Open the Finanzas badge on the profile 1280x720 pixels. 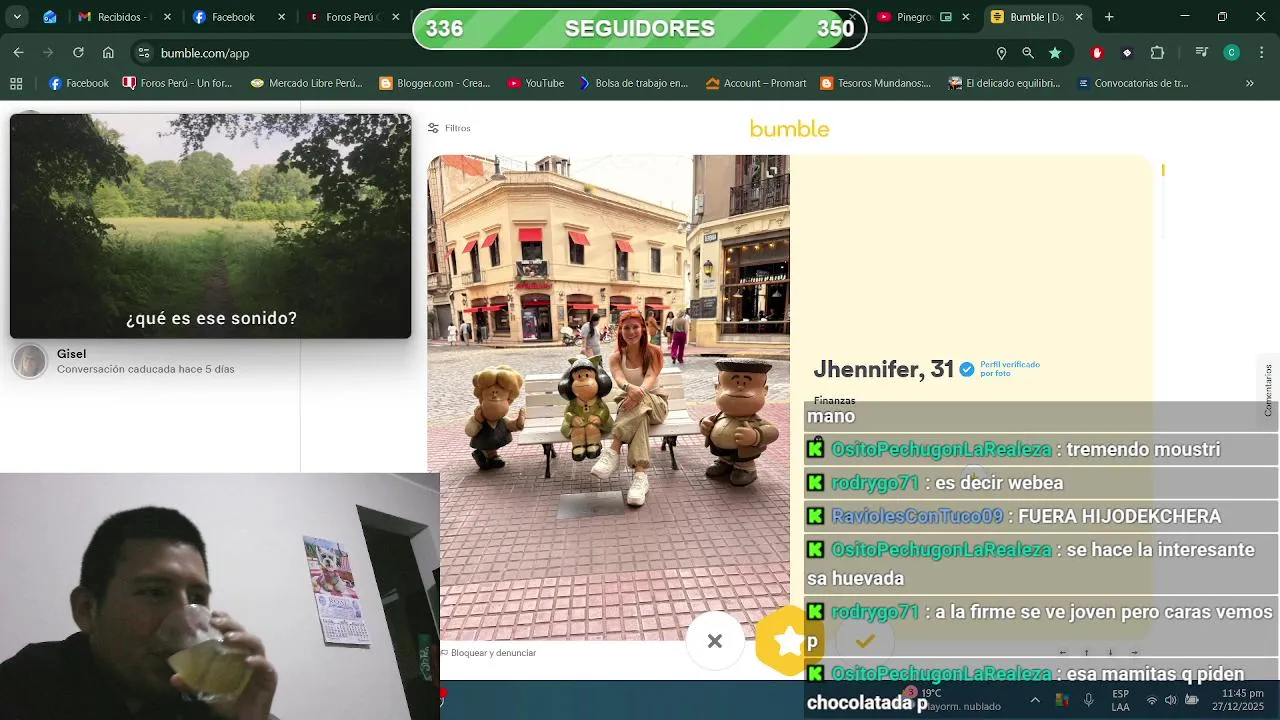click(834, 400)
